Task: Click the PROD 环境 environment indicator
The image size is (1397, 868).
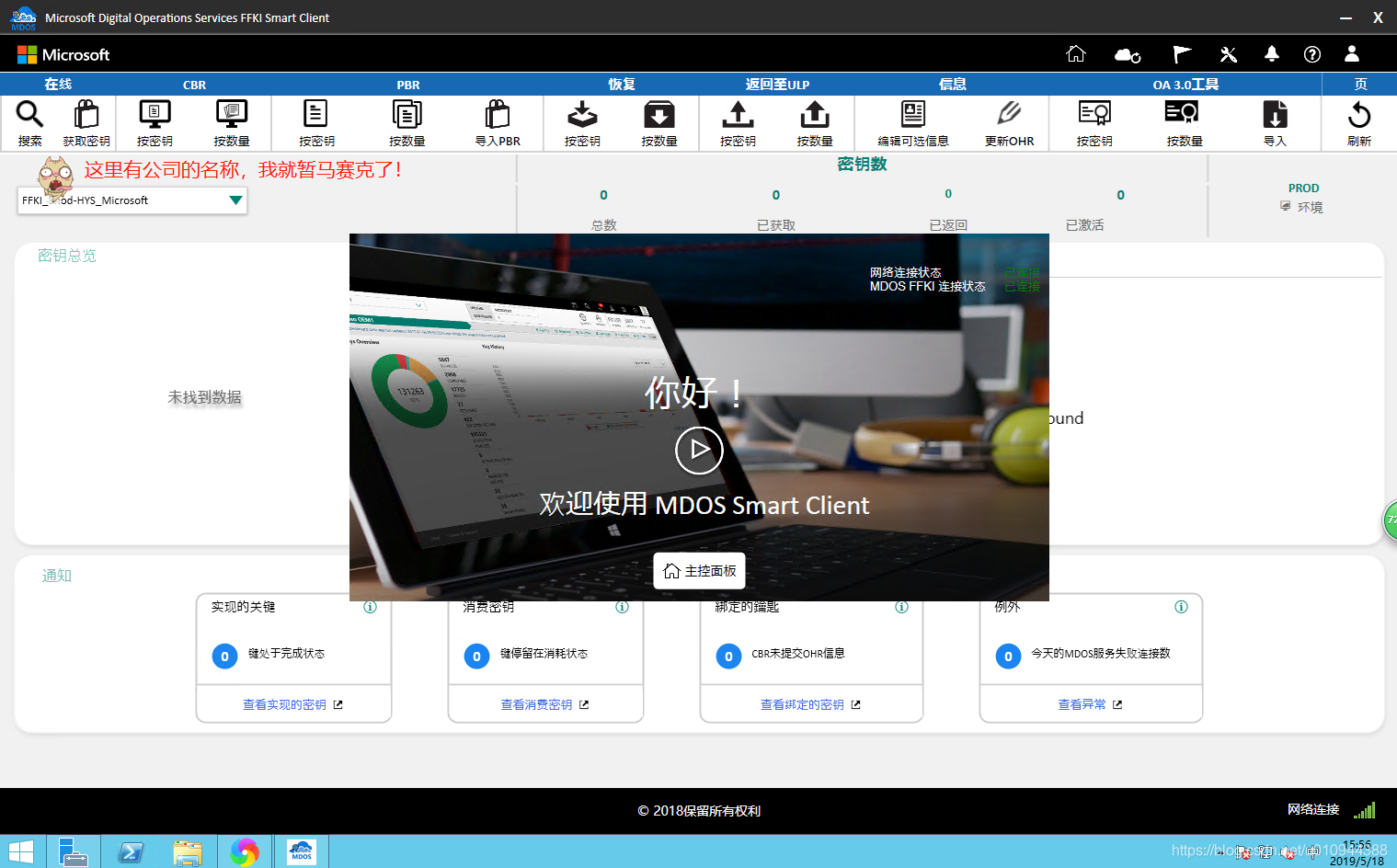Action: click(x=1302, y=198)
